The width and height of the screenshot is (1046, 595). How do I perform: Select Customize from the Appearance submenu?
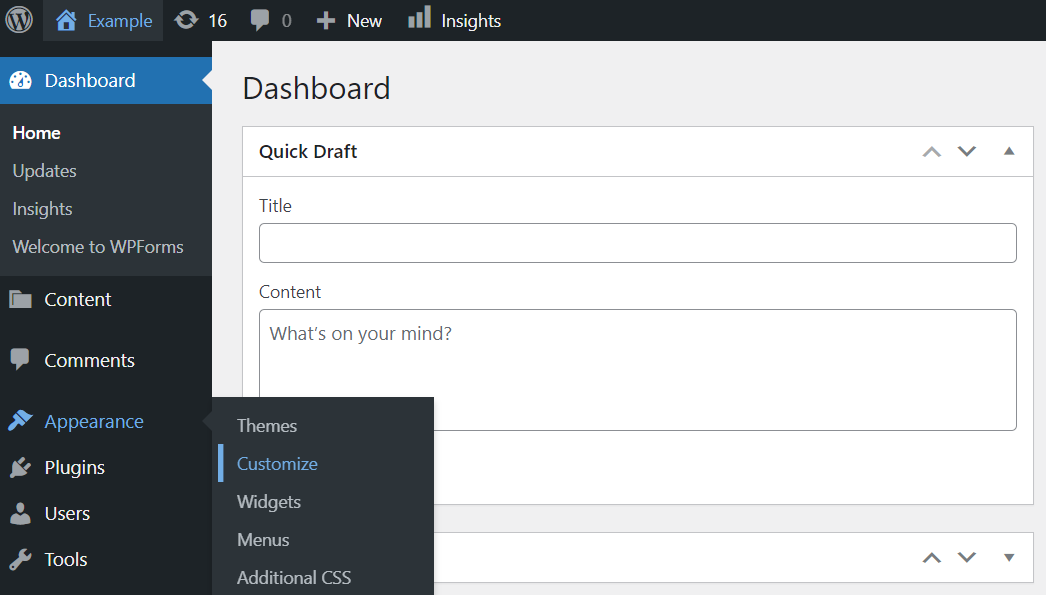277,463
